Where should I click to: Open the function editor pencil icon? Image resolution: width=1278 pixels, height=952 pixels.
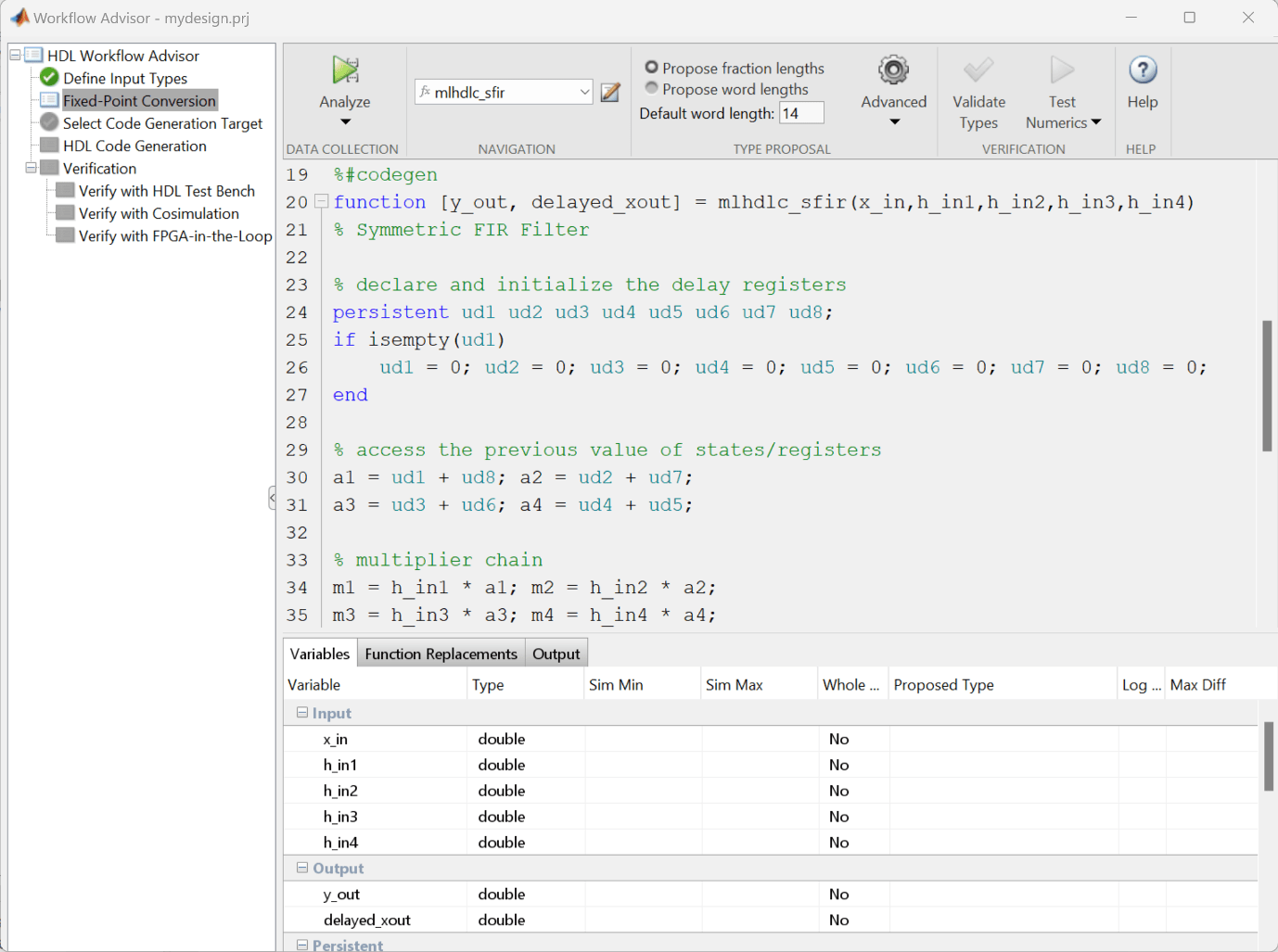(x=610, y=93)
